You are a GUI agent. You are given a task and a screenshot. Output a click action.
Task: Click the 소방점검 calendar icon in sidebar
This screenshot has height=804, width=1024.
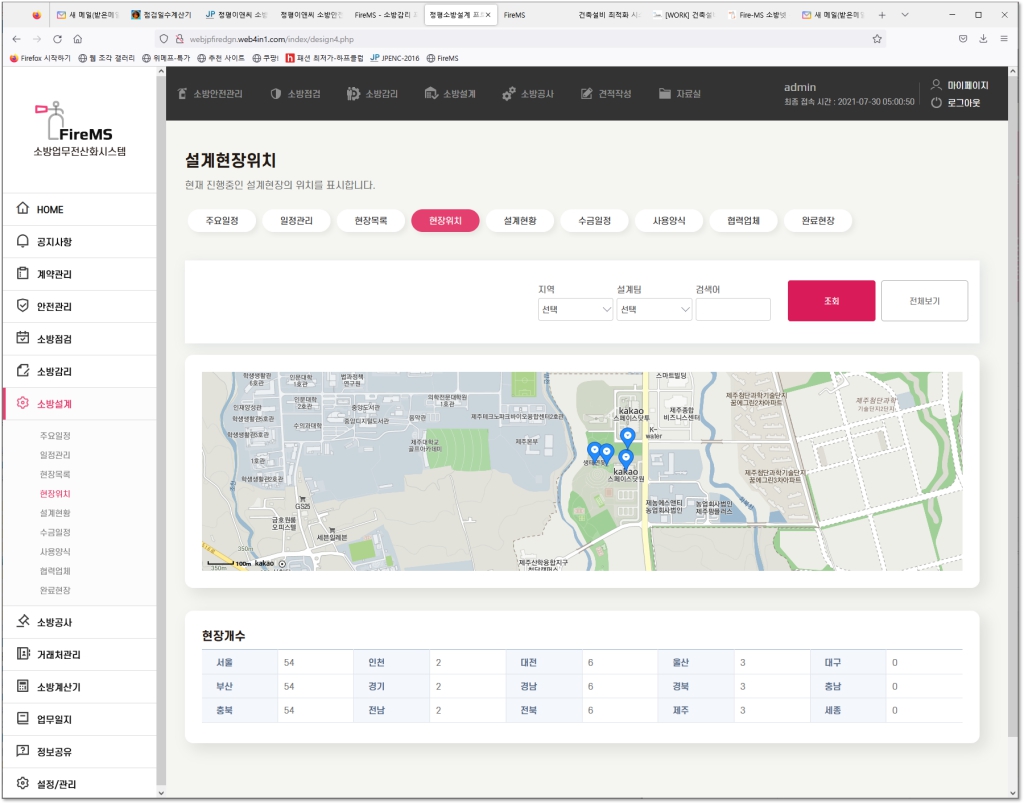[23, 338]
